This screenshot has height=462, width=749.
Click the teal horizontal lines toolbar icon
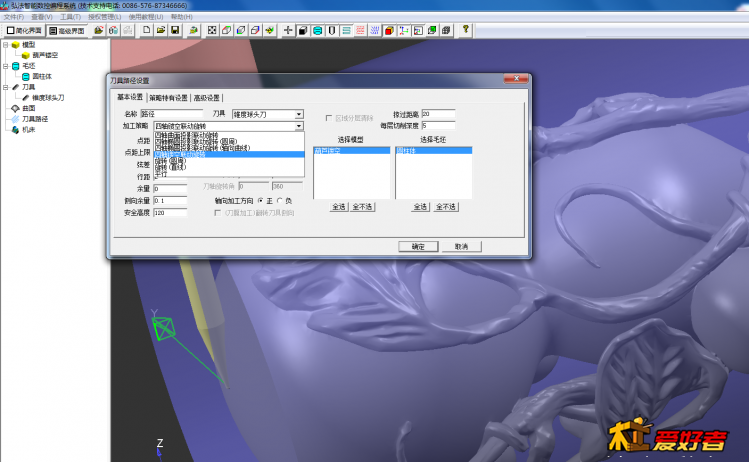point(346,30)
